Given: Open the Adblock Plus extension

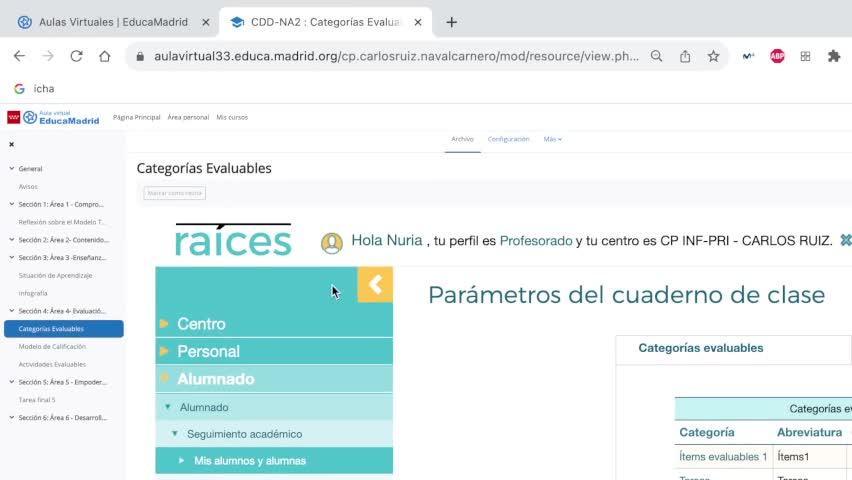Looking at the screenshot, I should pos(777,56).
